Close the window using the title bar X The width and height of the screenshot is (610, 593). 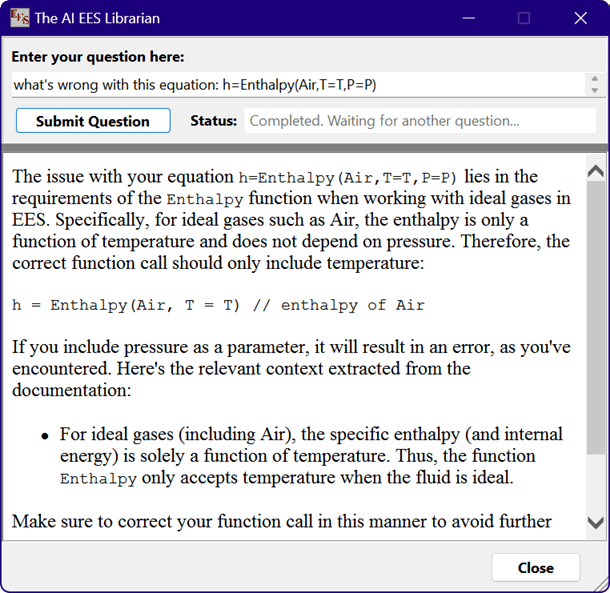click(581, 18)
